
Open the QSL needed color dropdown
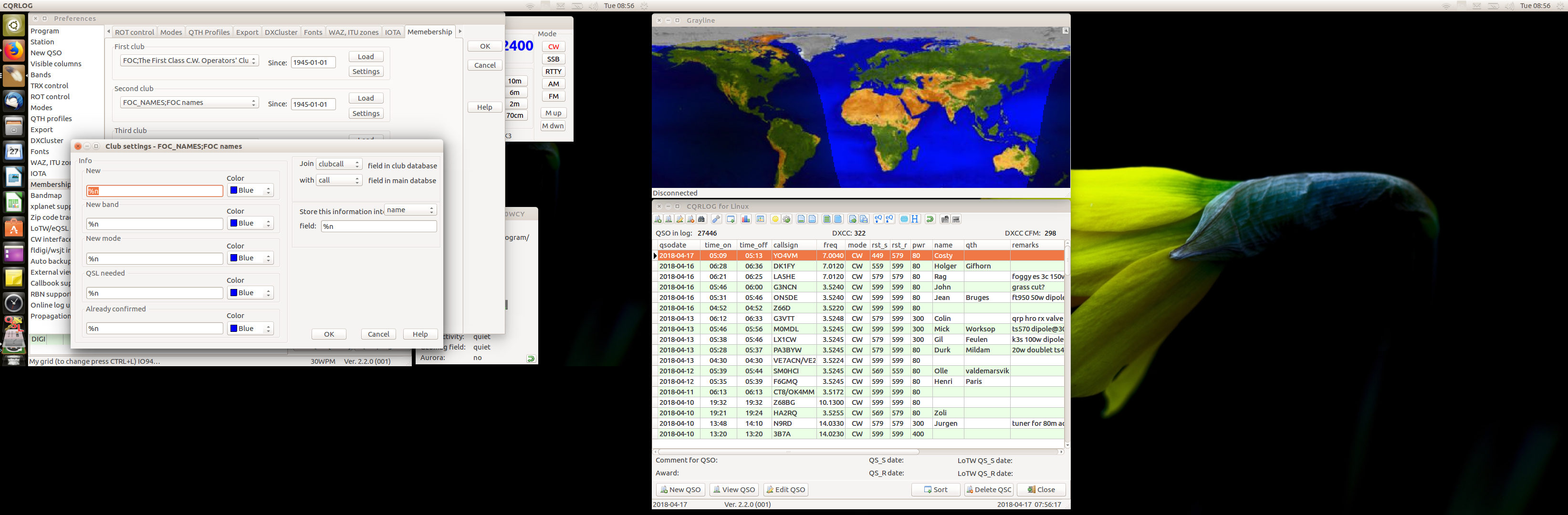point(250,293)
